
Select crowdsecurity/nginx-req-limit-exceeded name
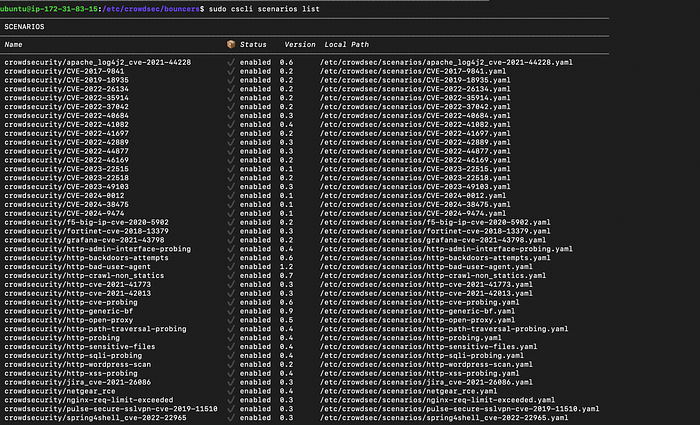89,400
